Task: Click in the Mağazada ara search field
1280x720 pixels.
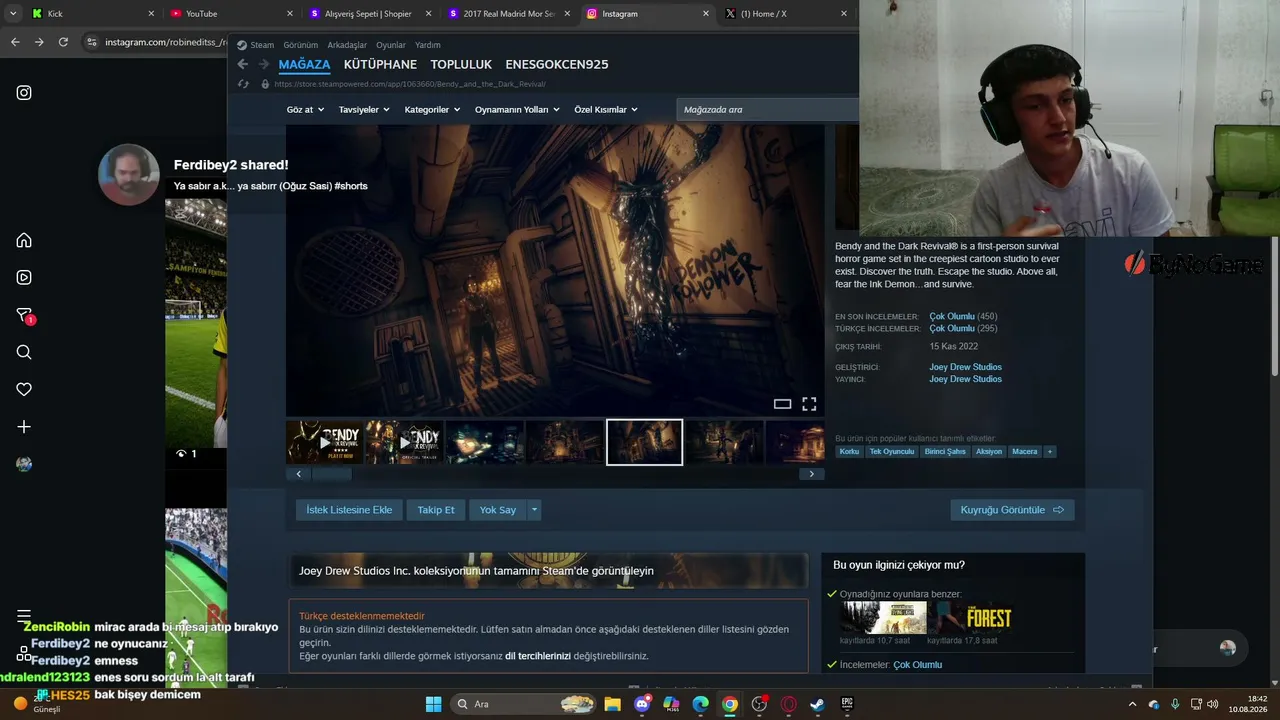Action: click(767, 110)
